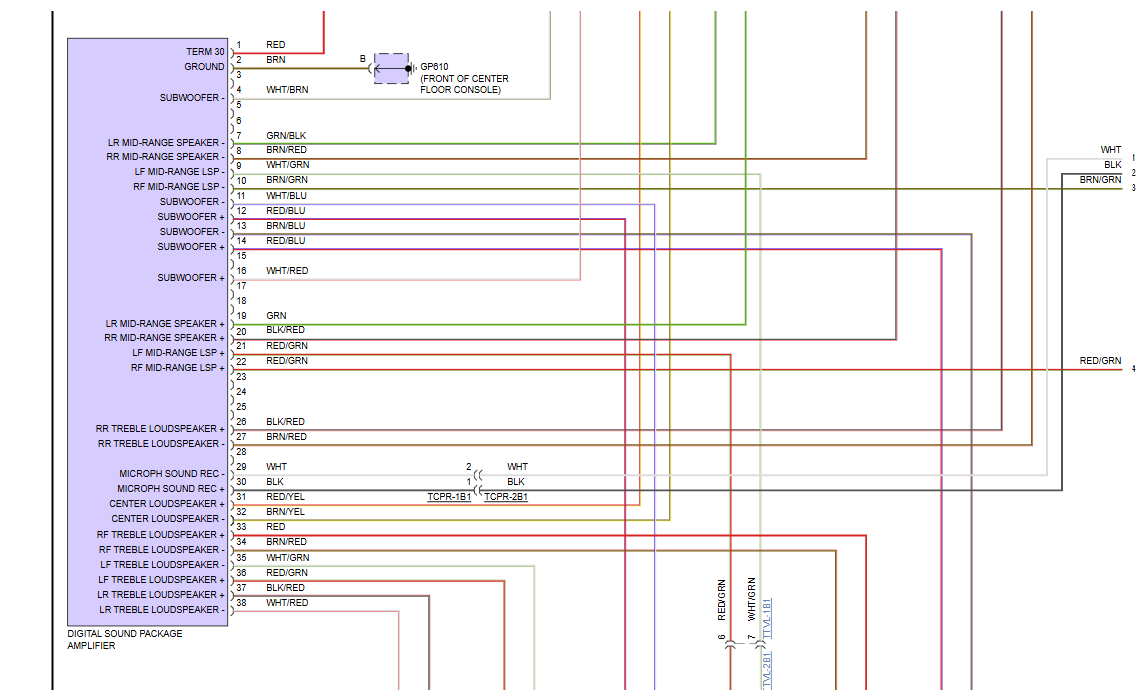Open the TCPR-1B1 connector link

449,497
